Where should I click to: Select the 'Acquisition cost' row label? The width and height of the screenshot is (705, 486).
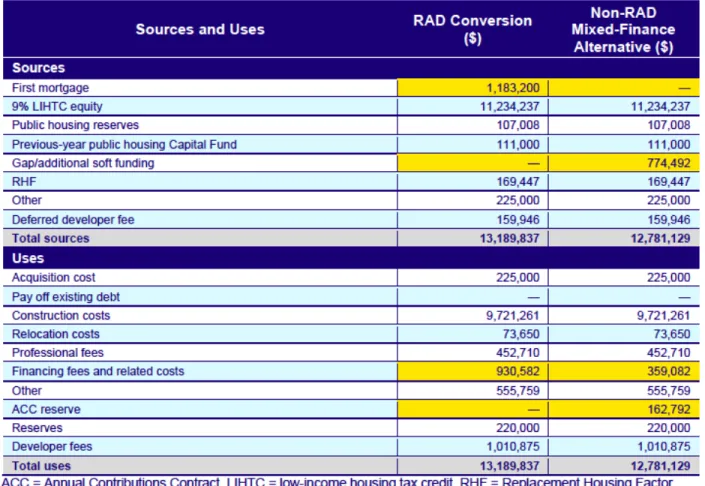click(54, 277)
